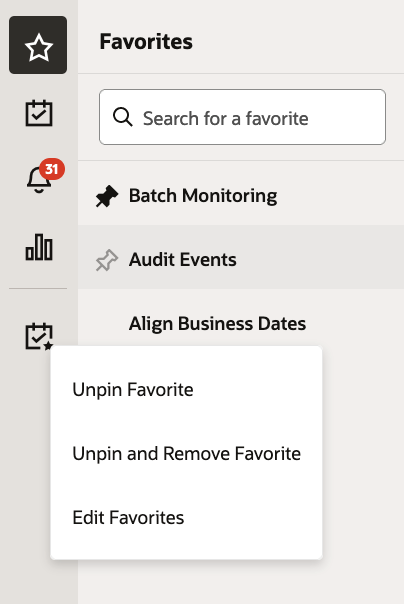Image resolution: width=404 pixels, height=604 pixels.
Task: Open the Favorites star icon
Action: click(x=38, y=45)
